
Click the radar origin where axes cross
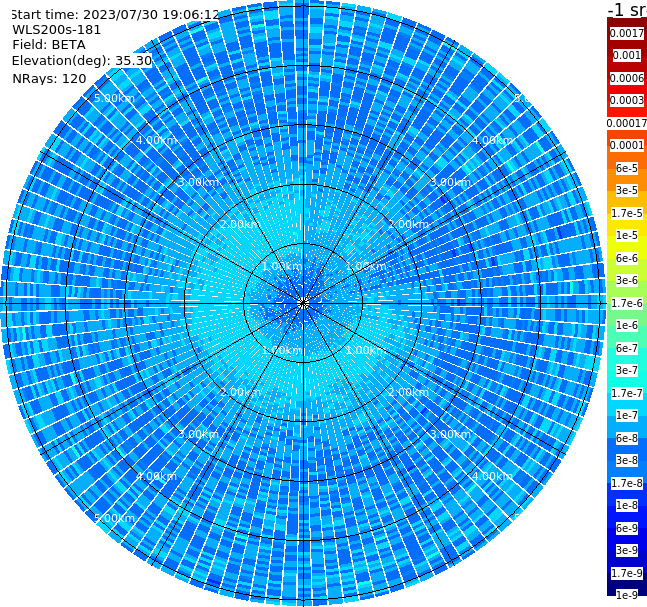pyautogui.click(x=303, y=303)
